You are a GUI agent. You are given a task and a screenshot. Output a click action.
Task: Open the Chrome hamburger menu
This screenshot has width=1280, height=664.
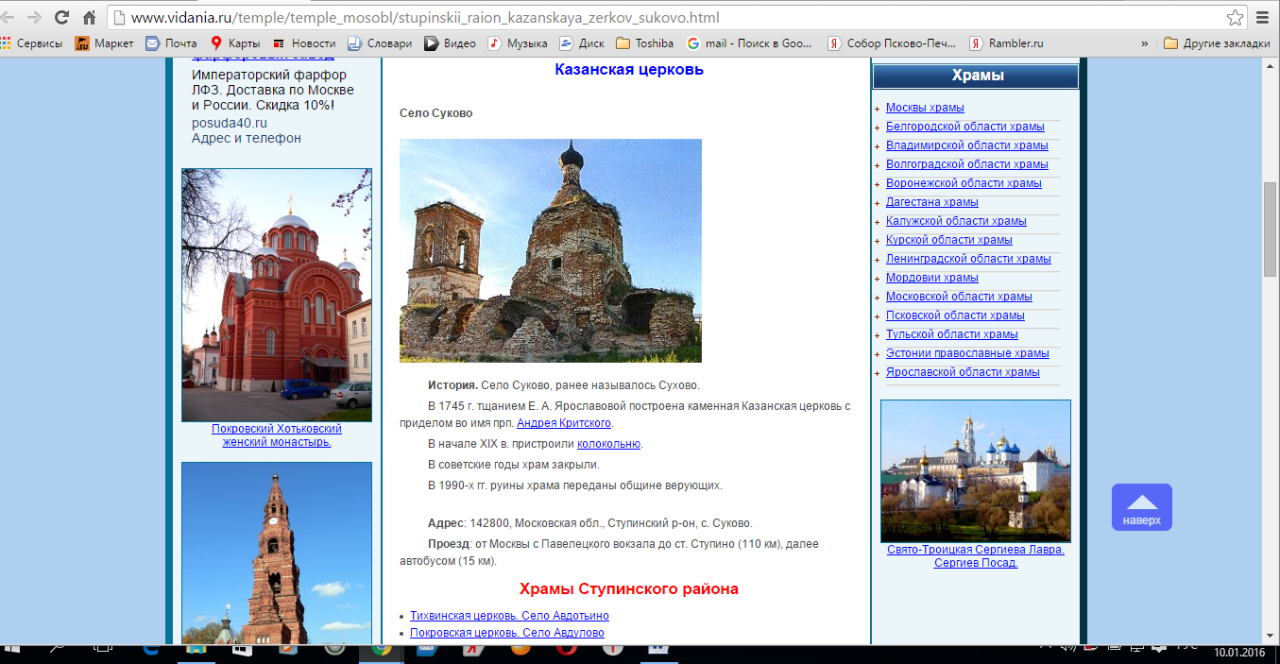1264,18
